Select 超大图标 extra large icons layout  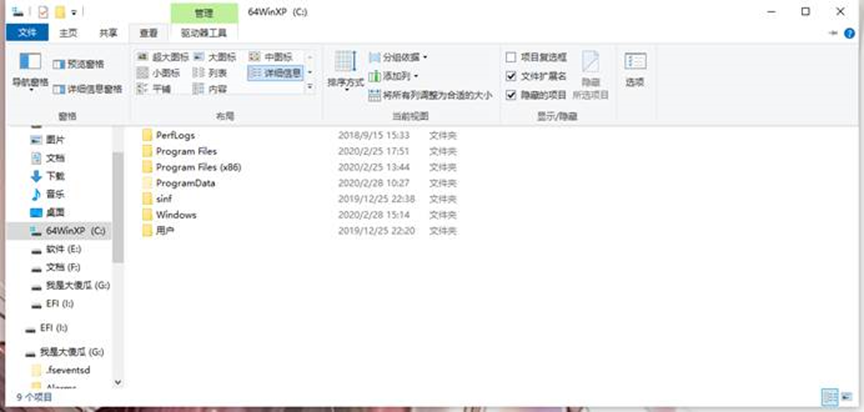[163, 57]
